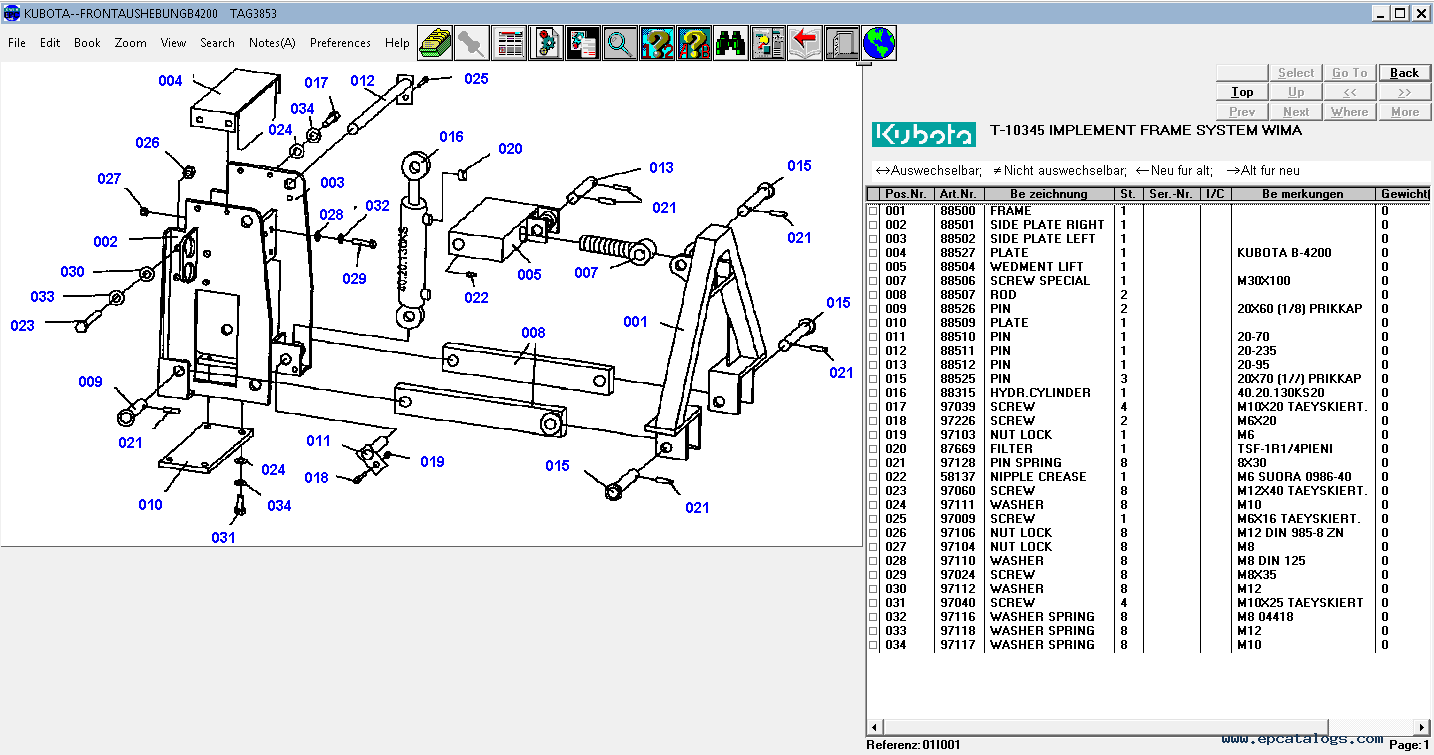The image size is (1434, 755).
Task: Click the Up navigation button
Action: 1296,92
